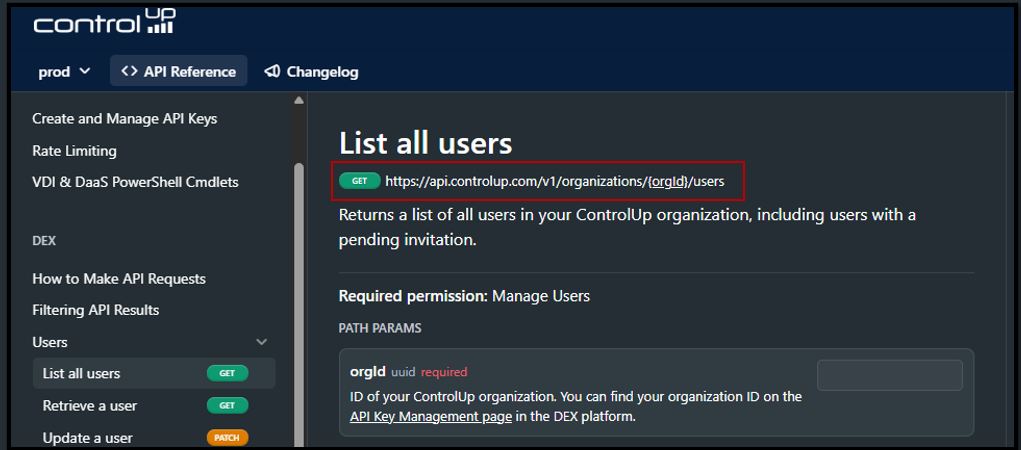
Task: Click the GET badge beside endpoint URL
Action: (359, 181)
